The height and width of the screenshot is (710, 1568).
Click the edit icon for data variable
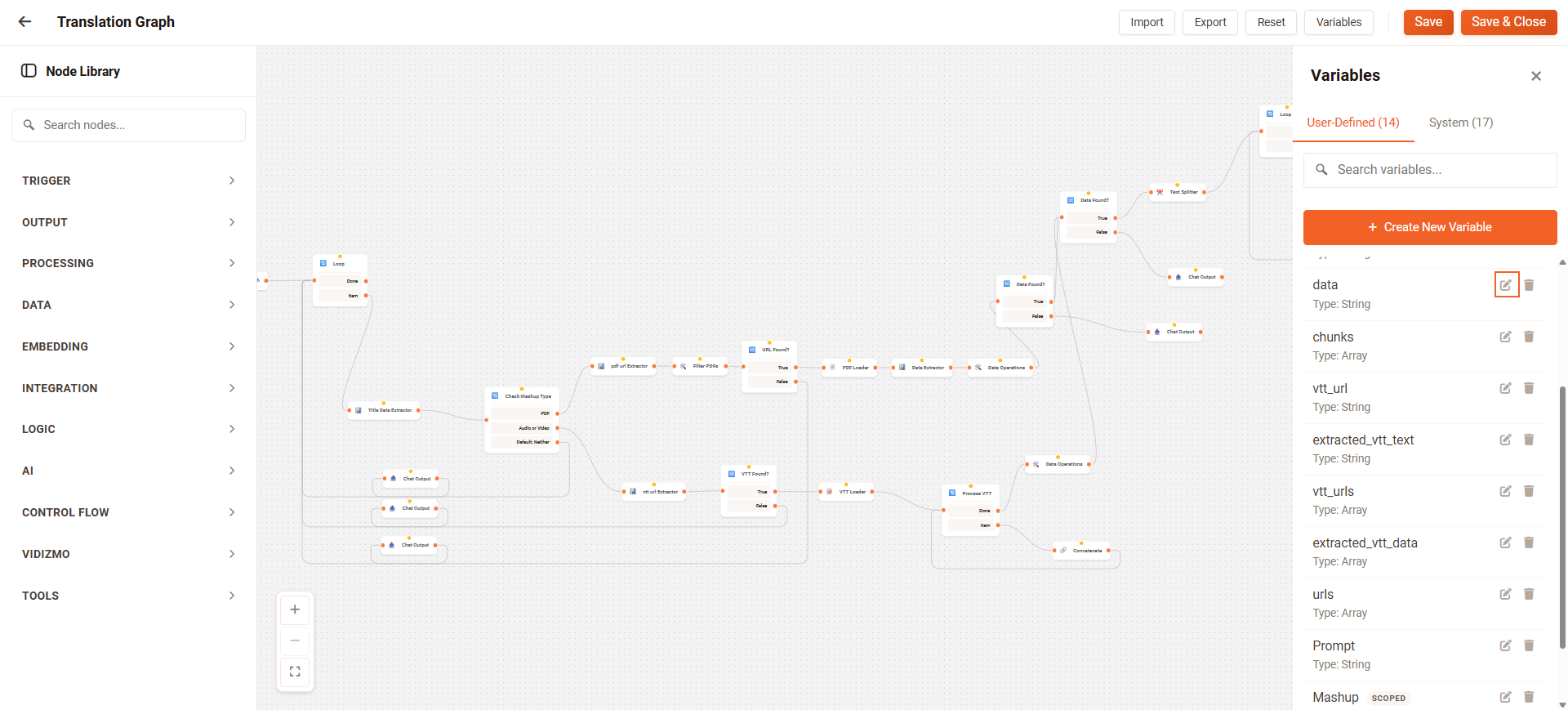pos(1505,285)
